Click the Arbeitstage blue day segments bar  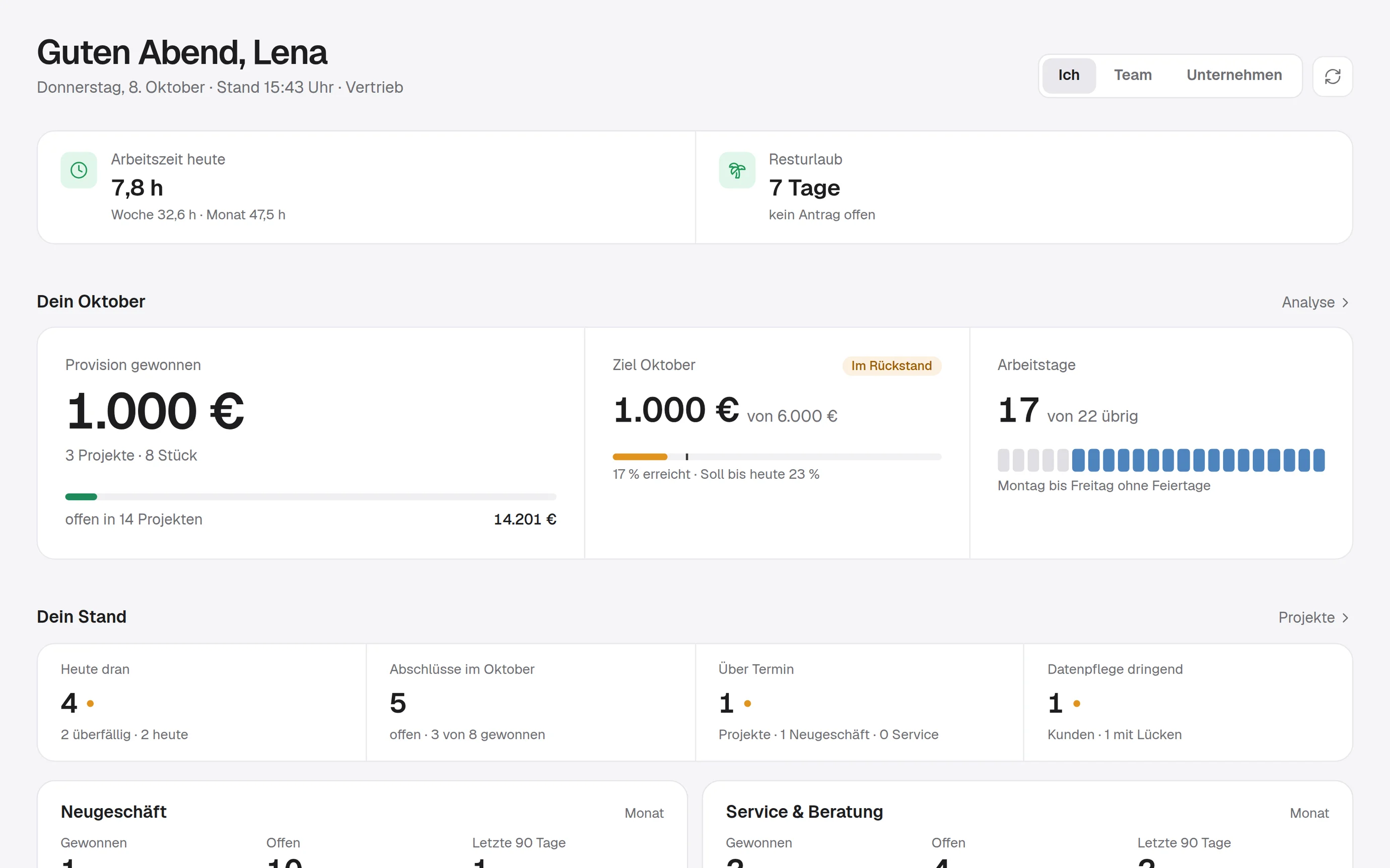tap(1161, 460)
